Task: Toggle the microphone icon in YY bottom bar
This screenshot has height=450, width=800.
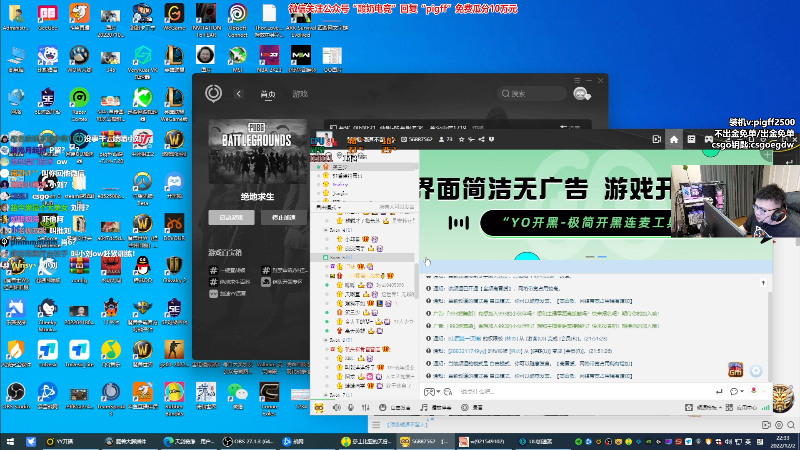Action: click(351, 408)
